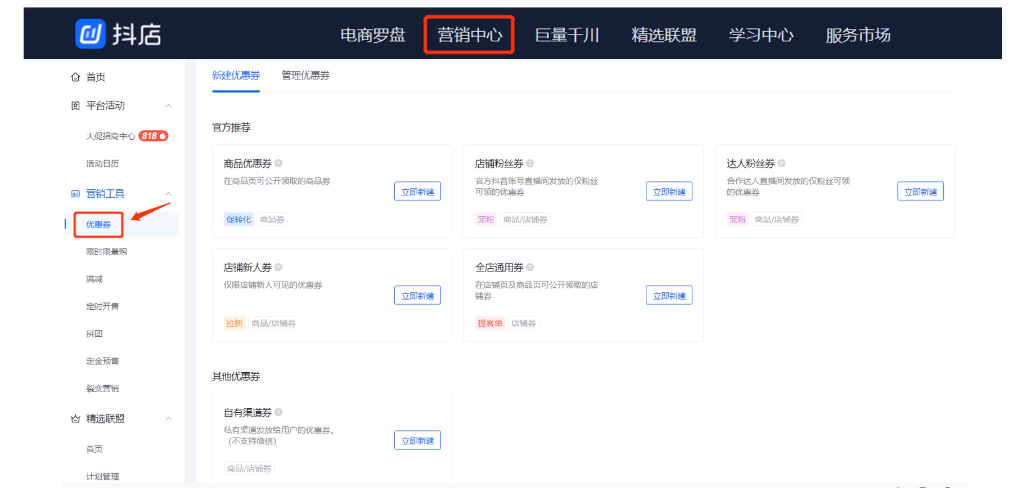Switch to the 新建优惠券 tab

[x=236, y=76]
